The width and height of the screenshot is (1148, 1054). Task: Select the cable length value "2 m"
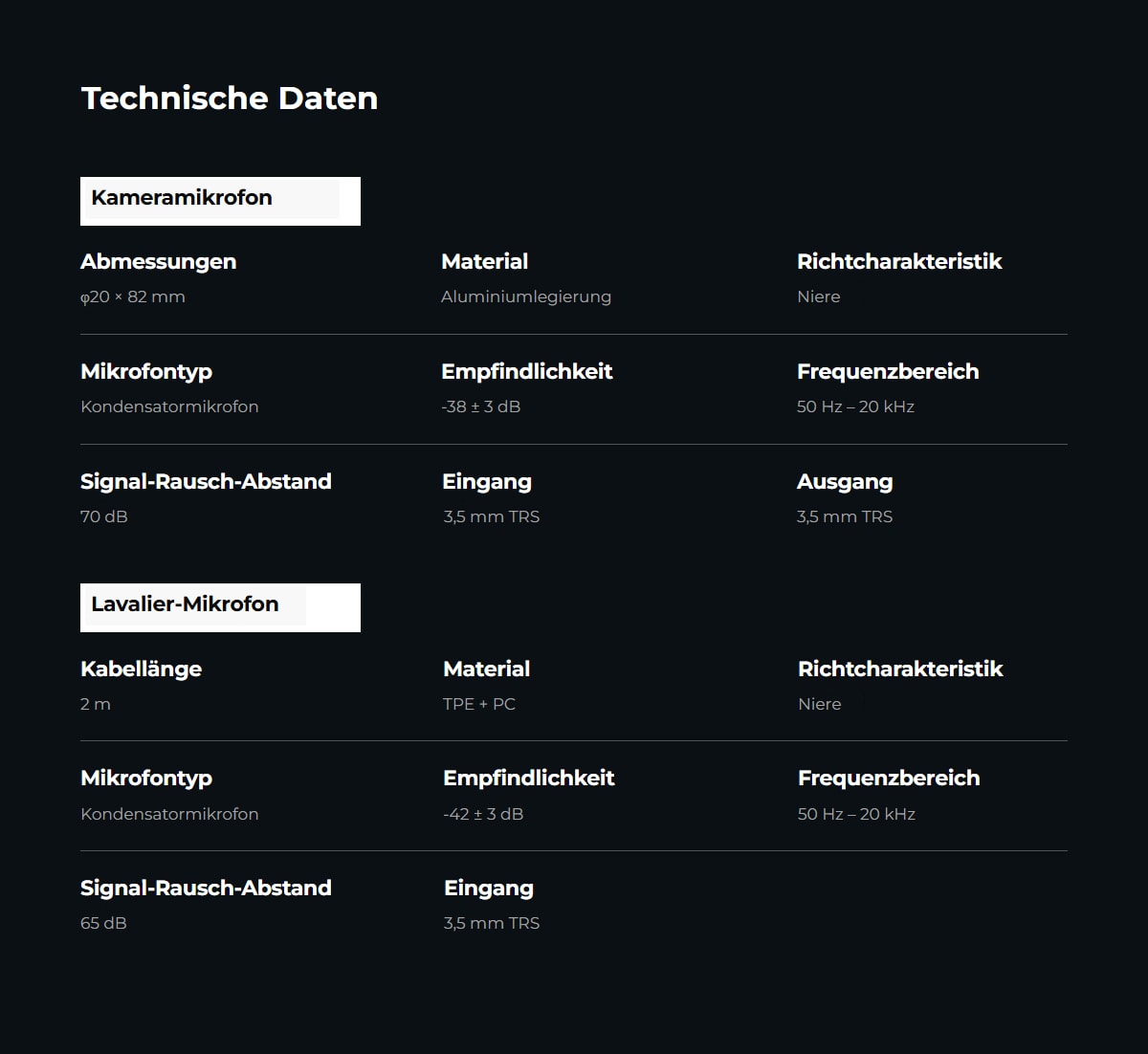click(x=96, y=704)
